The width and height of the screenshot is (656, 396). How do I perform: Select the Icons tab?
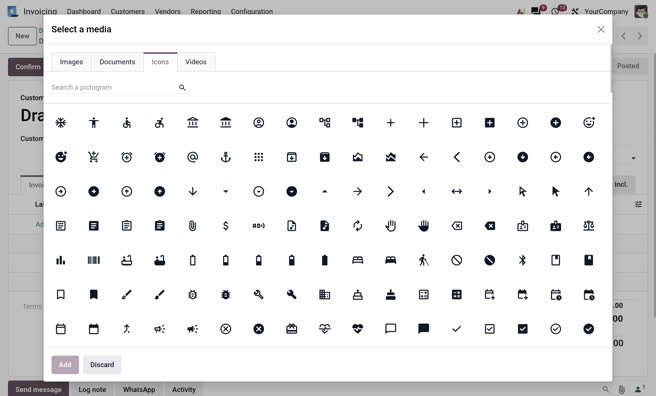pos(160,61)
